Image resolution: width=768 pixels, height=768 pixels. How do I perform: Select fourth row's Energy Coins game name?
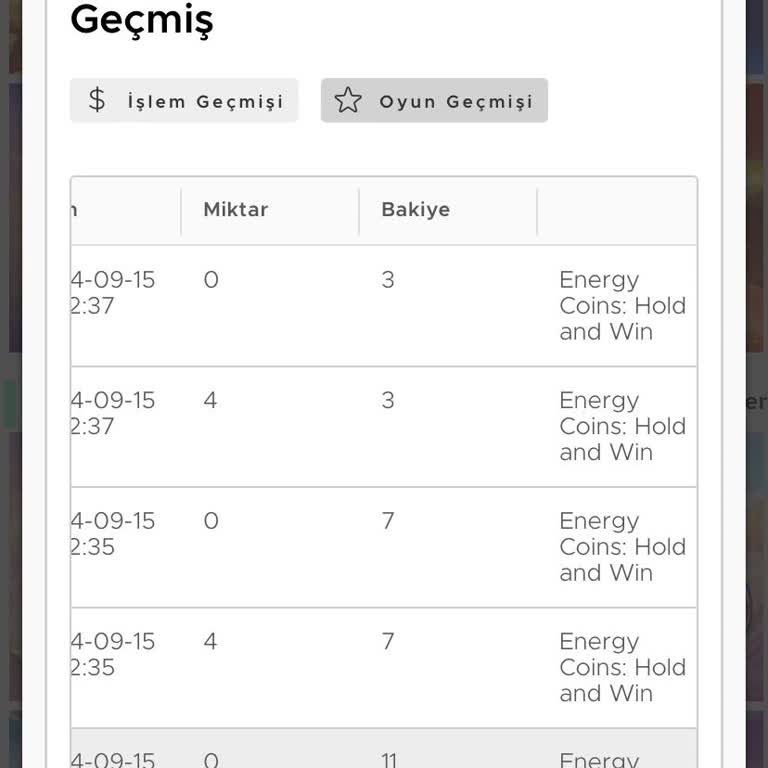point(622,667)
